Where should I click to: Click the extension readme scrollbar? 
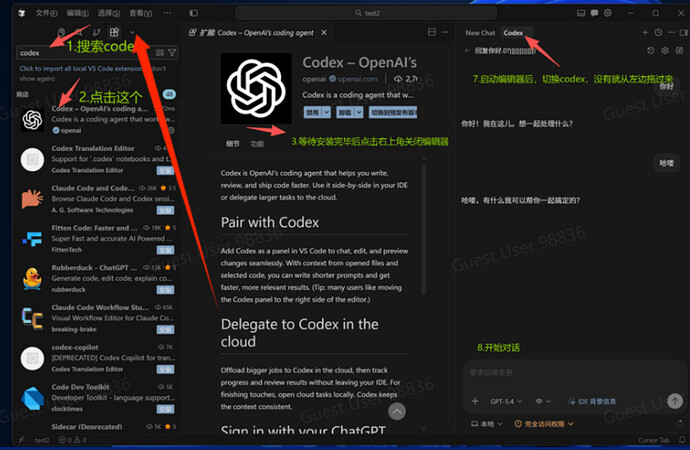424,229
